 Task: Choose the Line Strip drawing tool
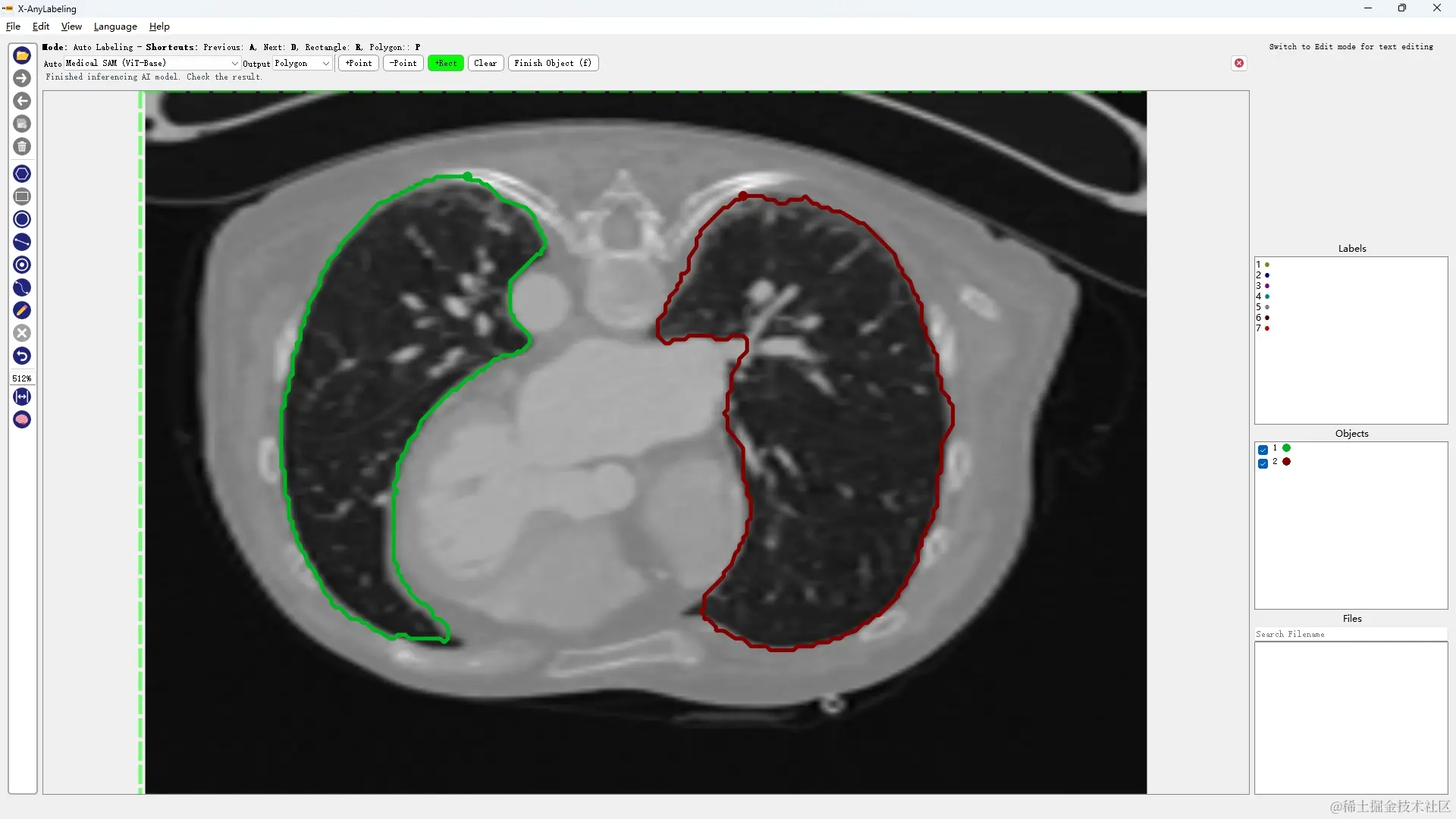click(22, 287)
